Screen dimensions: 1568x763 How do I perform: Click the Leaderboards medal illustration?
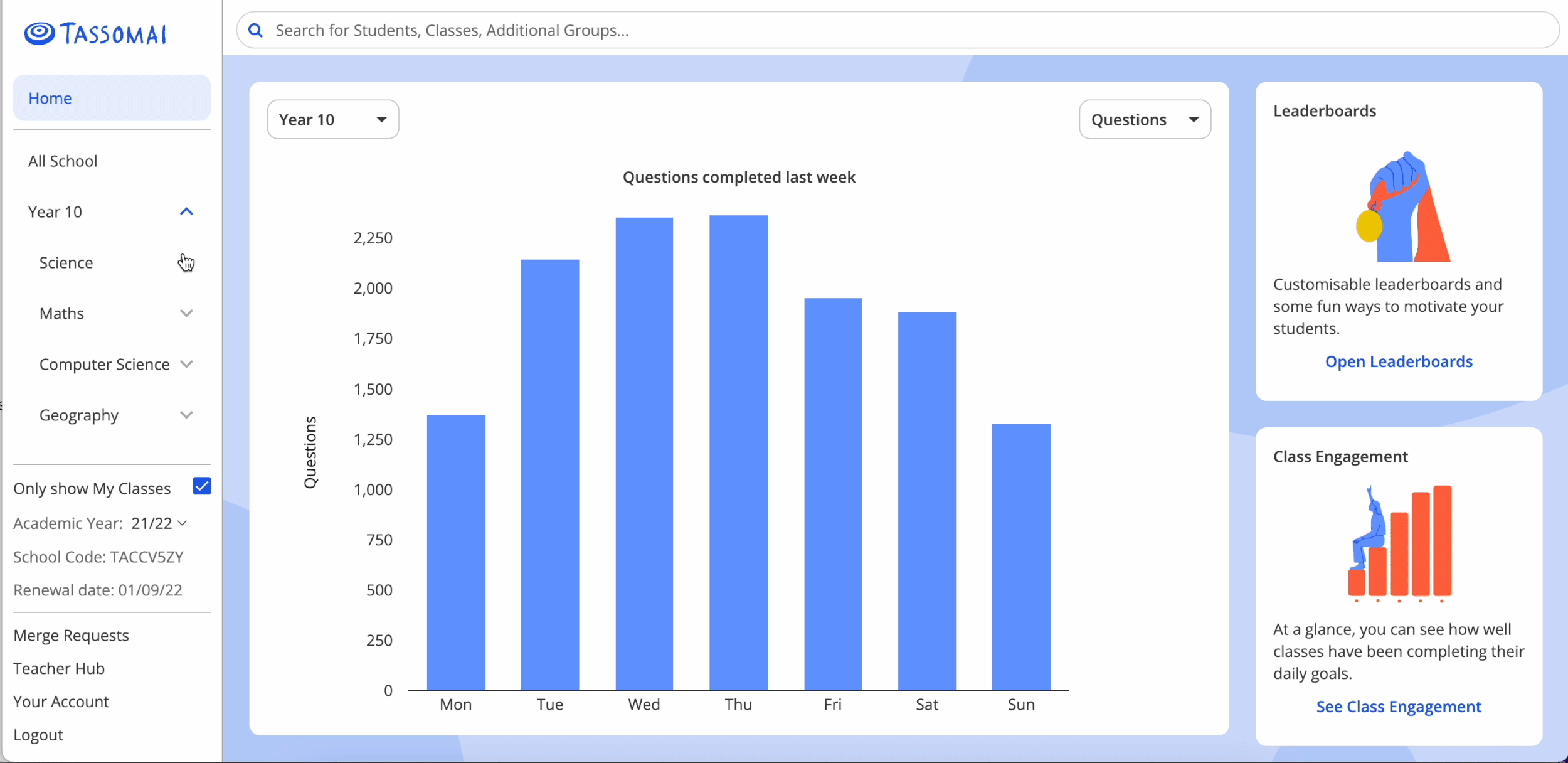[x=1402, y=207]
